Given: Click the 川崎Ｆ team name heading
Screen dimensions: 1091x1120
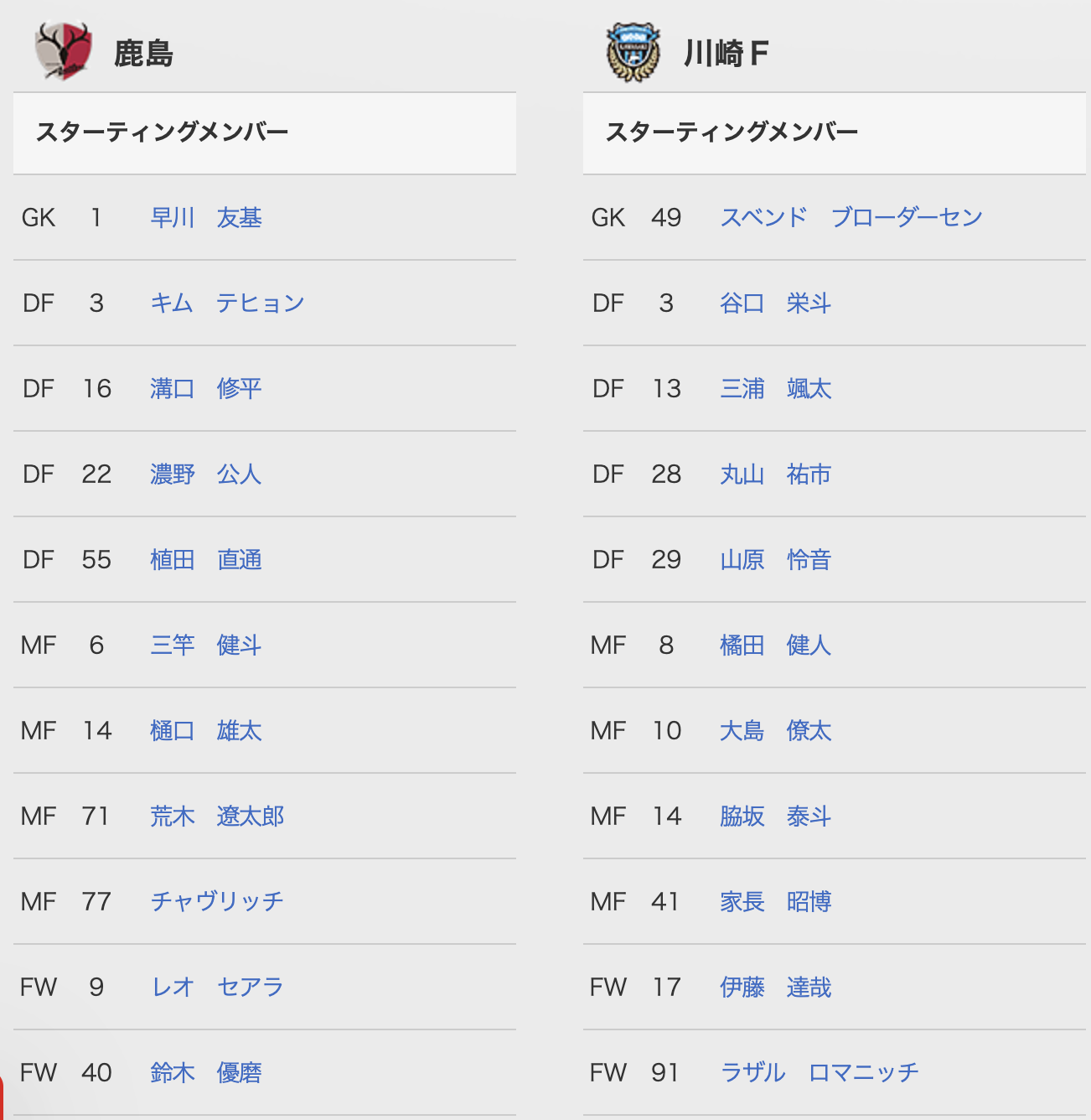Looking at the screenshot, I should click(726, 54).
